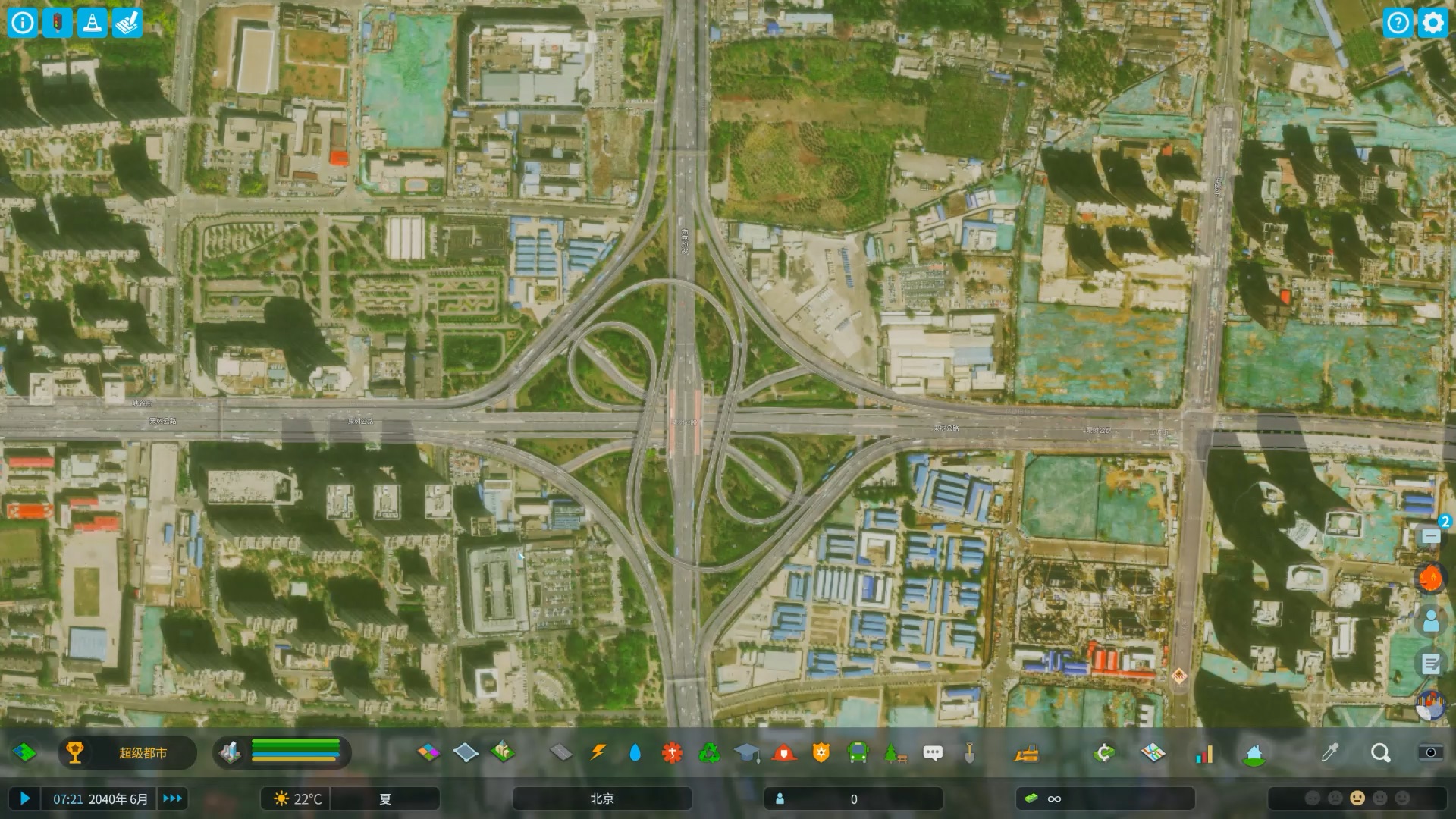Select the Communications speech bubble tool
1456x819 pixels.
point(933,752)
